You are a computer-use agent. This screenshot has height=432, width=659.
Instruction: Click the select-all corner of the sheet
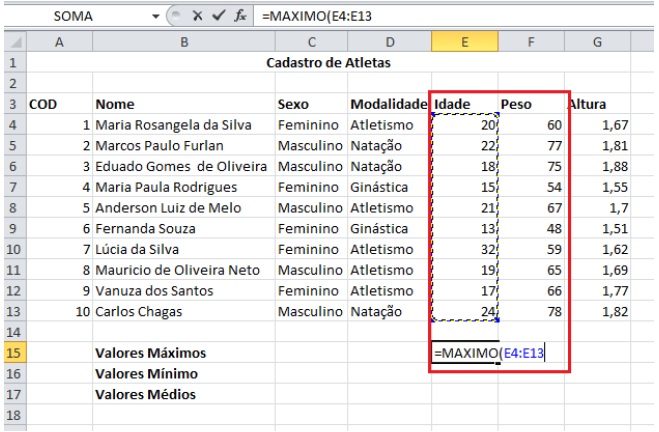click(x=12, y=40)
